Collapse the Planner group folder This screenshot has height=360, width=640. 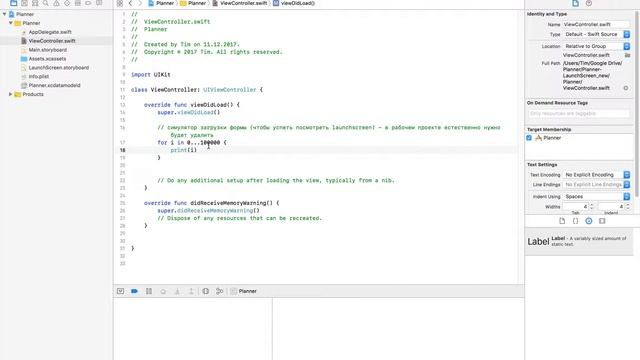[x=11, y=23]
